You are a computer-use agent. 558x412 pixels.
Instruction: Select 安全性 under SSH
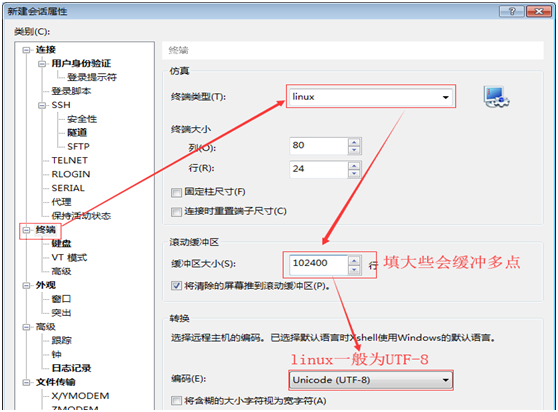[82, 119]
